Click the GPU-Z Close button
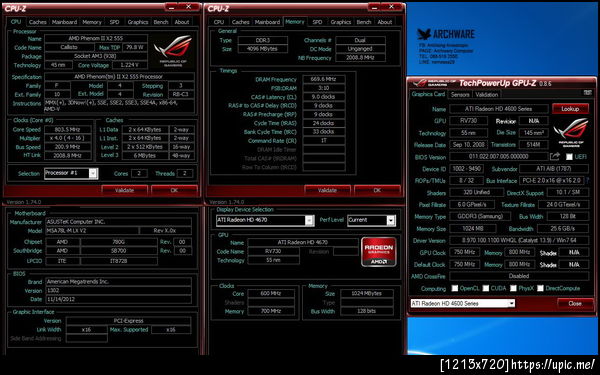This screenshot has height=375, width=600. pyautogui.click(x=575, y=303)
